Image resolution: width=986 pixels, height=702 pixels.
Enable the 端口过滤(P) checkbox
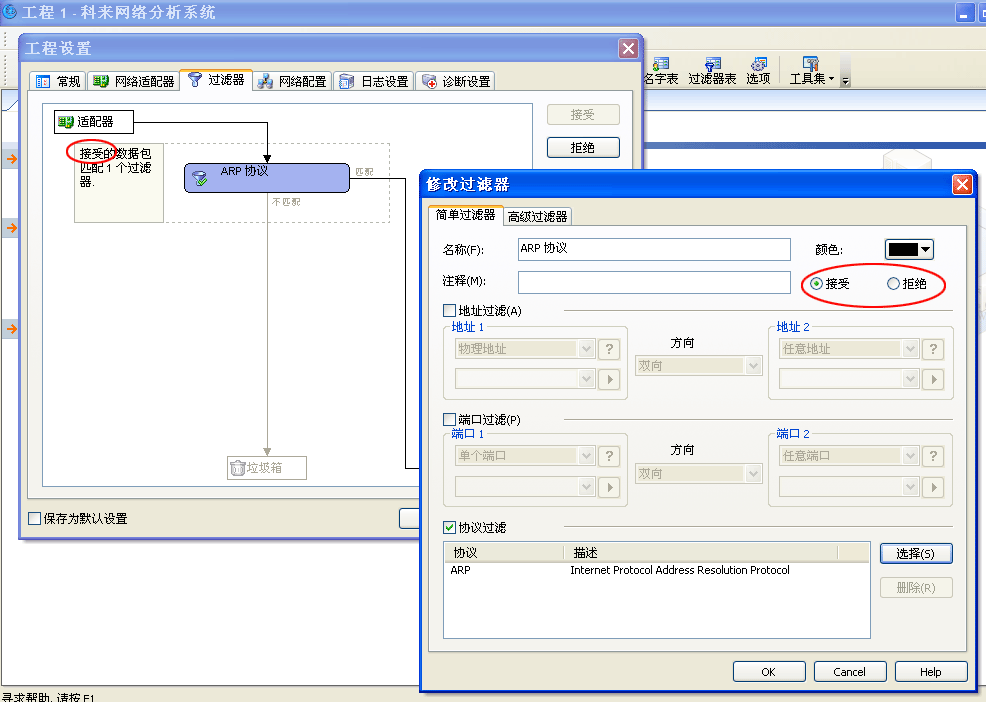pyautogui.click(x=450, y=420)
